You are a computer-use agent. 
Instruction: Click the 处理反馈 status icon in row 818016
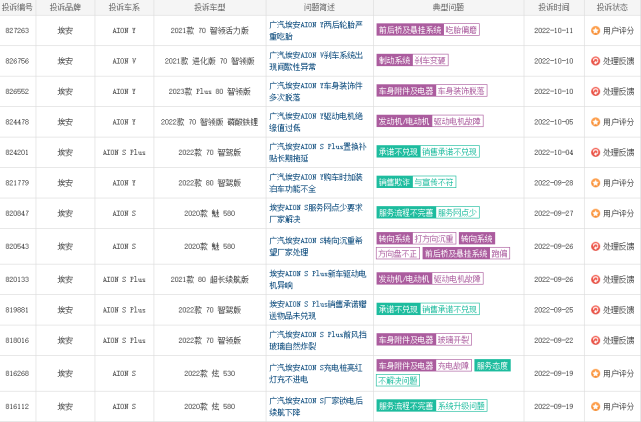595,340
